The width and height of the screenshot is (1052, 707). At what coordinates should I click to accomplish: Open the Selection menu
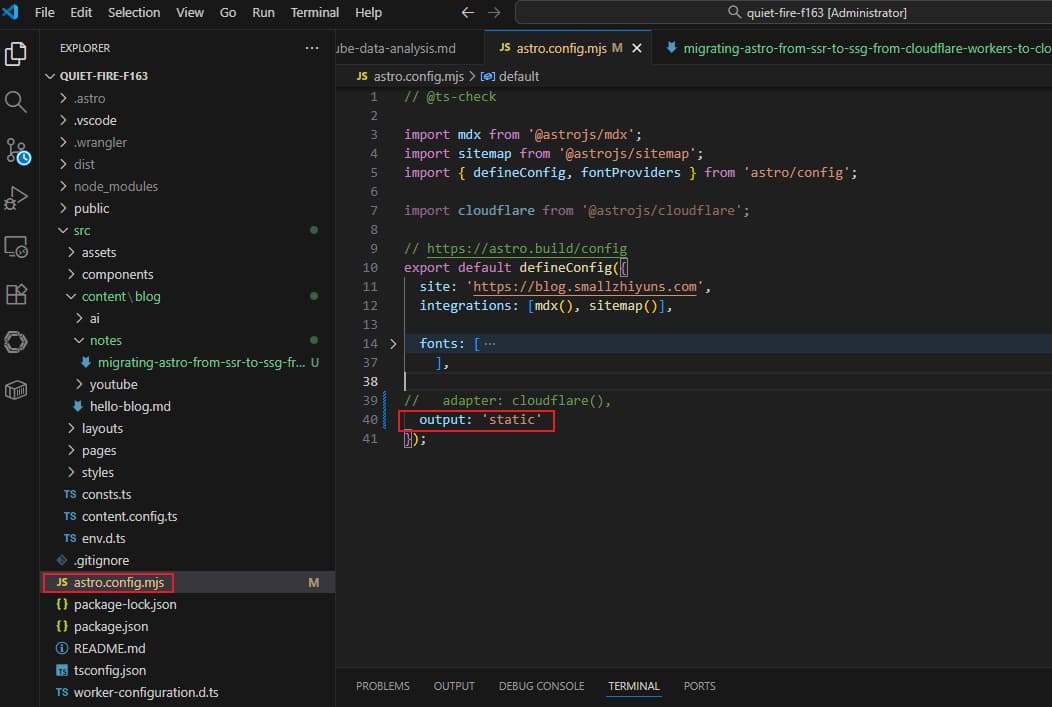coord(133,13)
